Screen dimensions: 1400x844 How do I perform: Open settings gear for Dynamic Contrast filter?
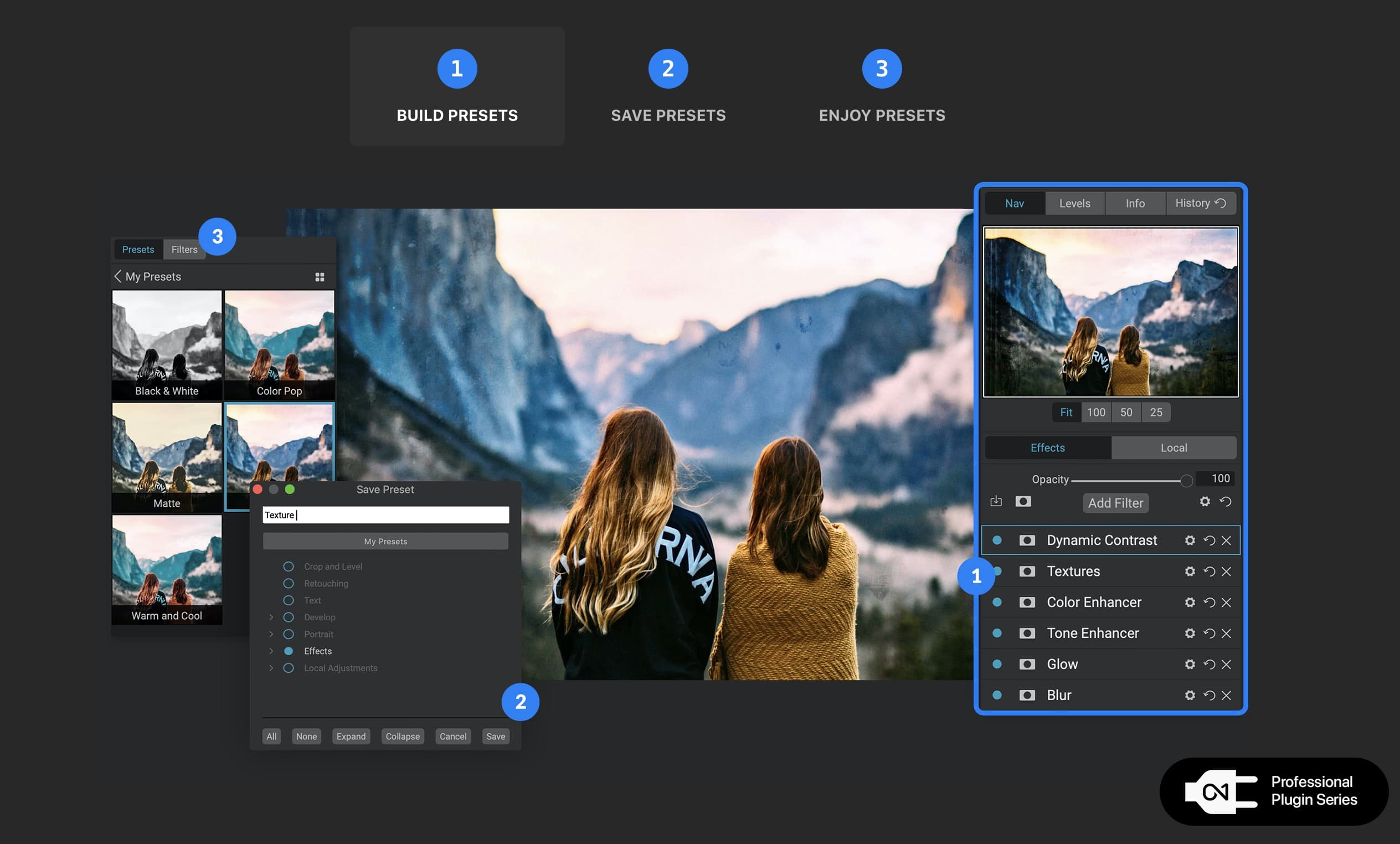(1189, 540)
